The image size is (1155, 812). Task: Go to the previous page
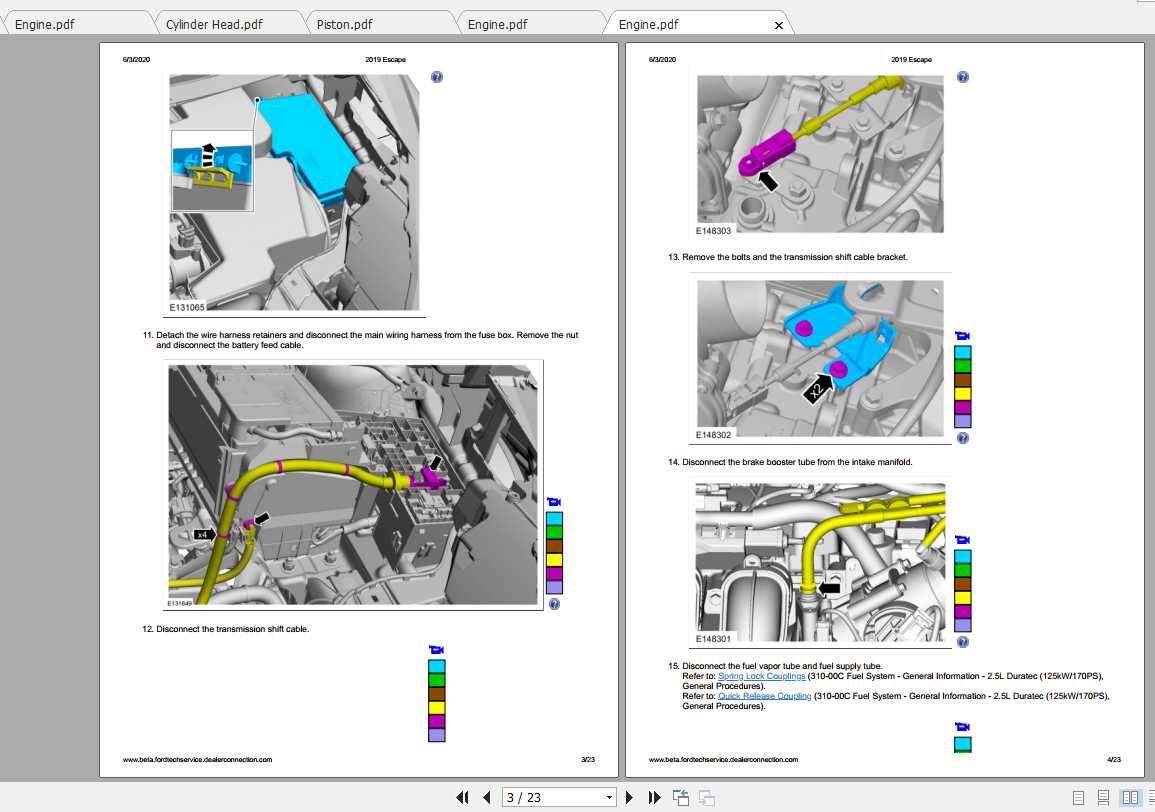click(486, 797)
